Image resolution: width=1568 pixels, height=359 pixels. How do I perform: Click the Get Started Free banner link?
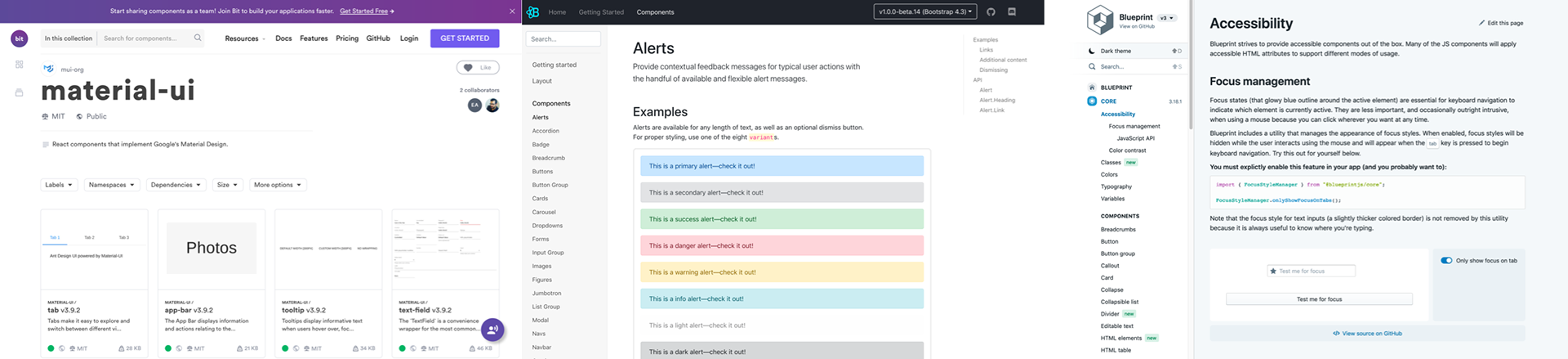[x=367, y=11]
